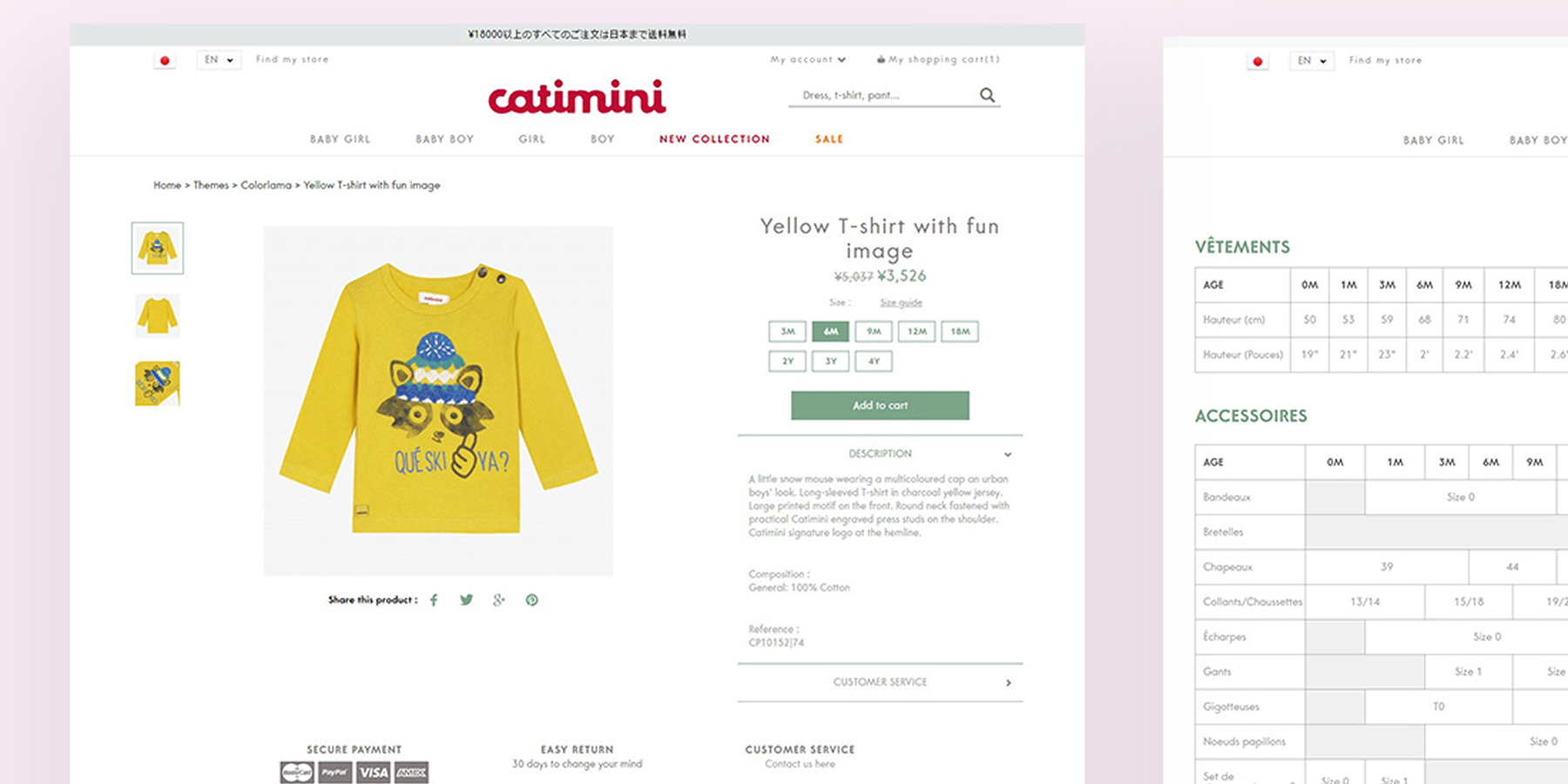Screen dimensions: 1568x784
Task: Go to New Collection
Action: point(714,139)
